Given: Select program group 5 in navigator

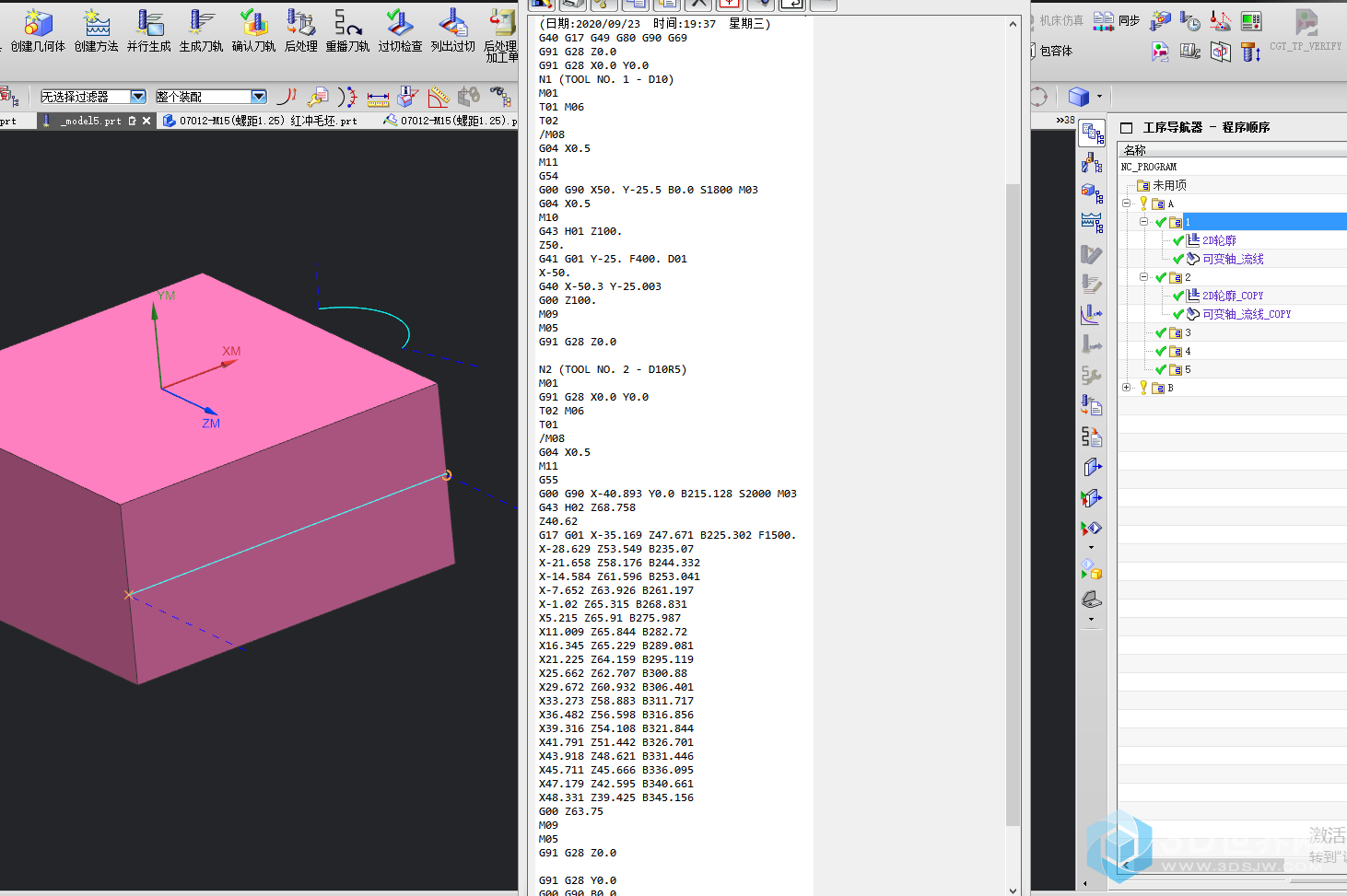Looking at the screenshot, I should click(x=1188, y=369).
